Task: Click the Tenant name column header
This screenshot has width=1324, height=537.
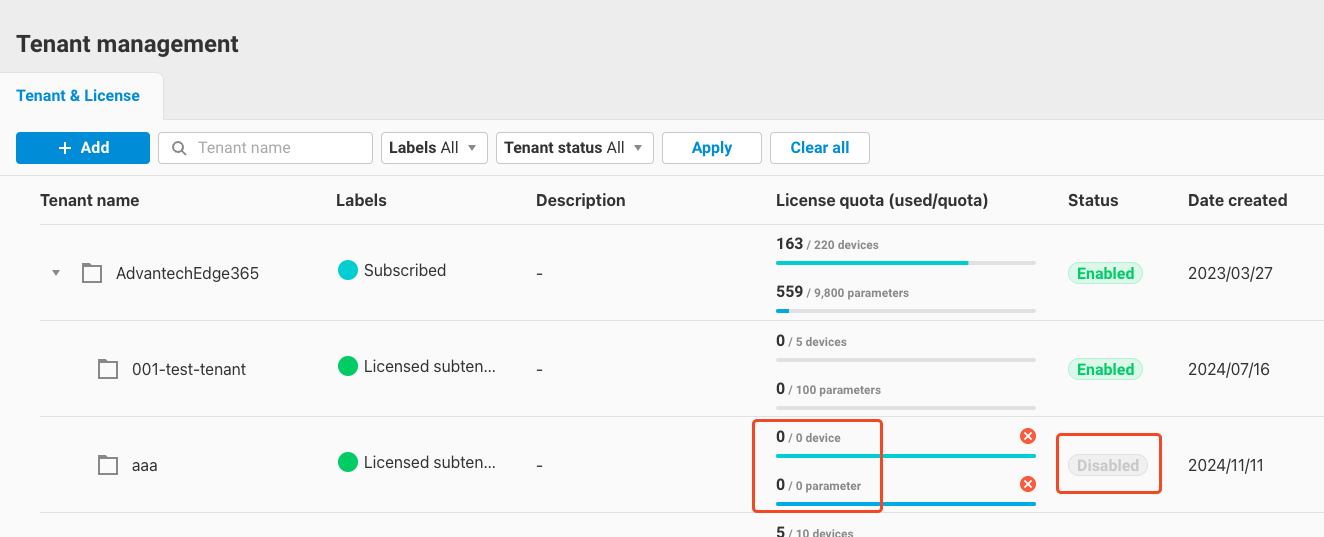Action: (x=89, y=200)
